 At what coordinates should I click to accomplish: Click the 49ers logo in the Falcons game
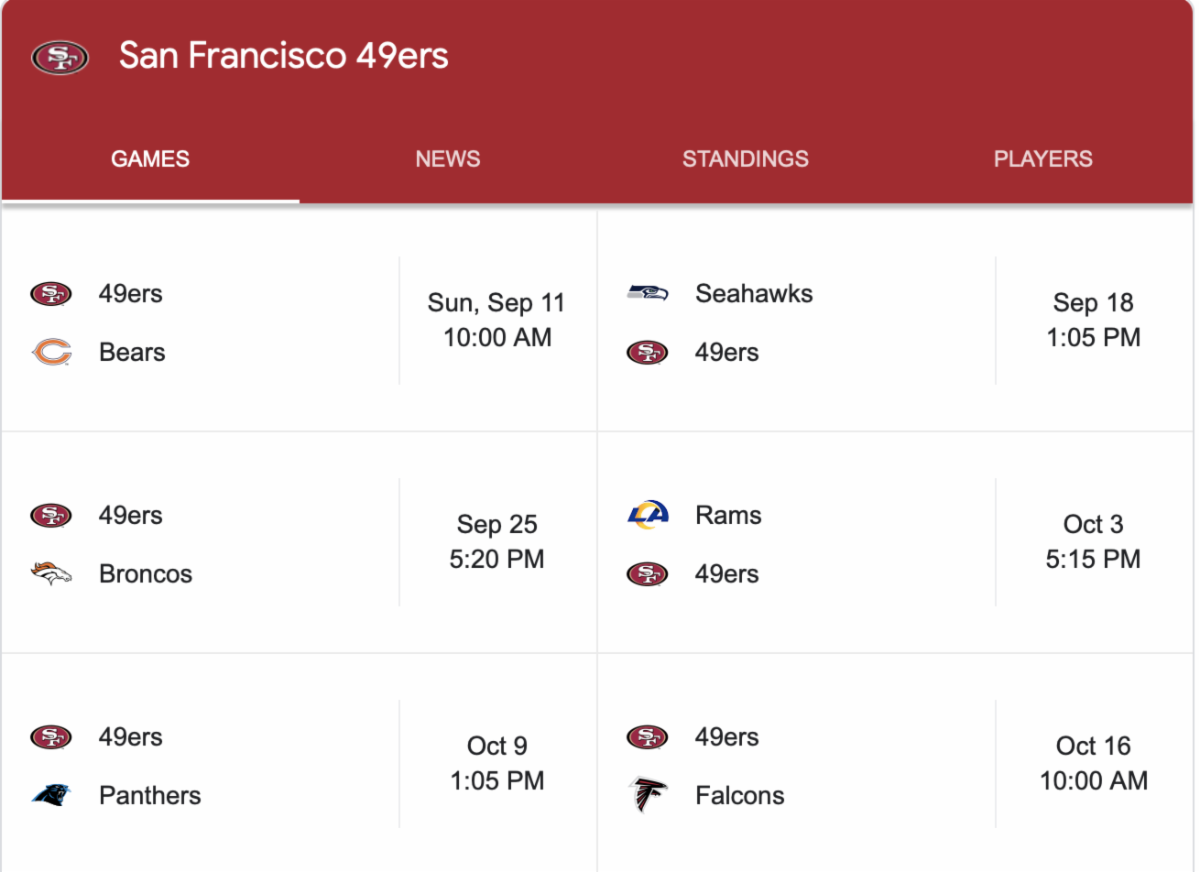click(647, 737)
